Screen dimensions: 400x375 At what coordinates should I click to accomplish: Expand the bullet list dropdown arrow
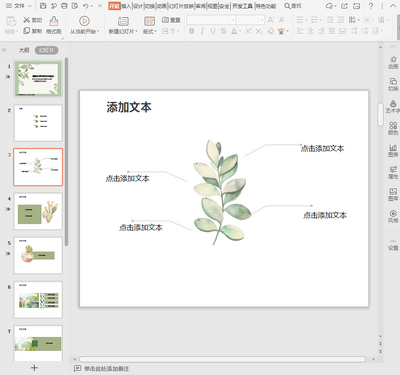point(306,20)
